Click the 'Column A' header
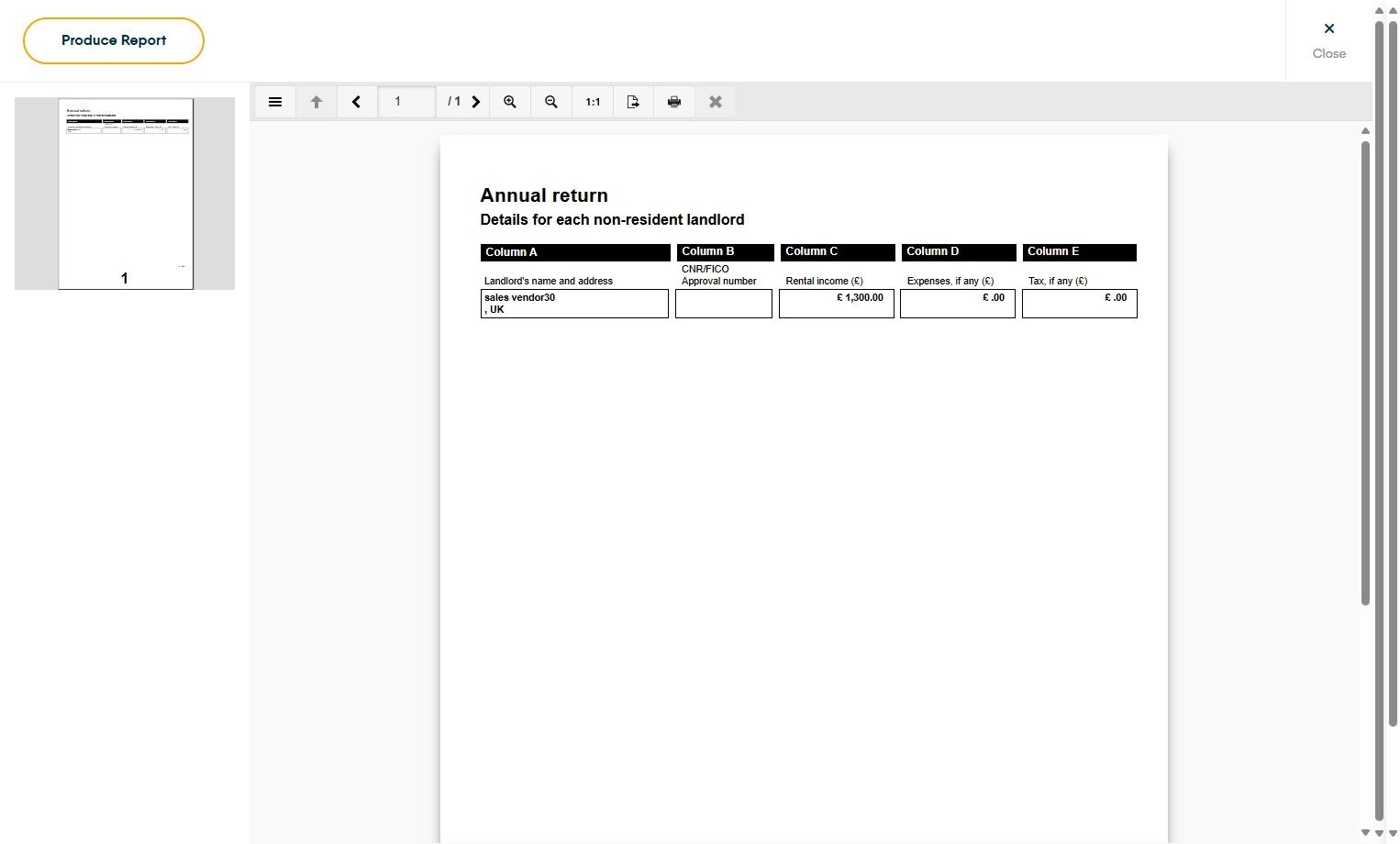Image resolution: width=1400 pixels, height=844 pixels. 575,252
